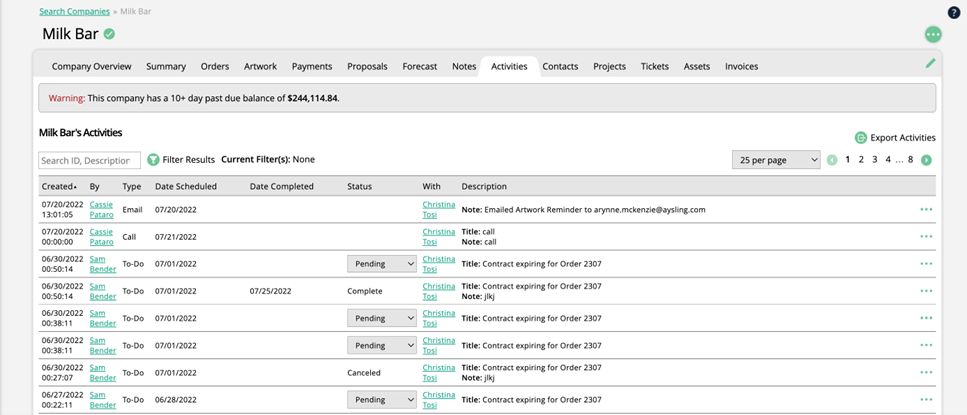Switch to the Proposals tab

(x=367, y=67)
